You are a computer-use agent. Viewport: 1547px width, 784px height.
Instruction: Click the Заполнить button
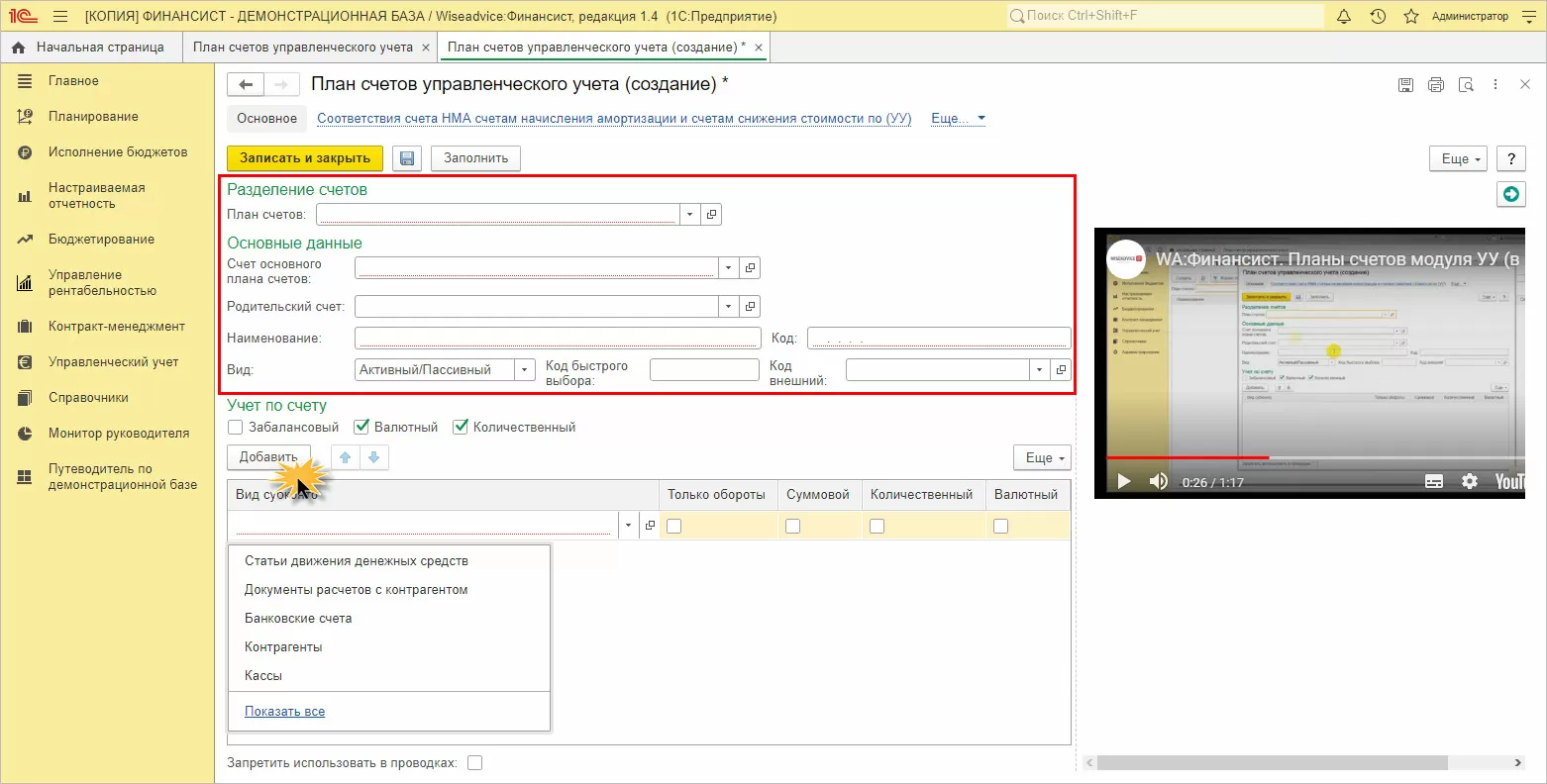[x=476, y=158]
